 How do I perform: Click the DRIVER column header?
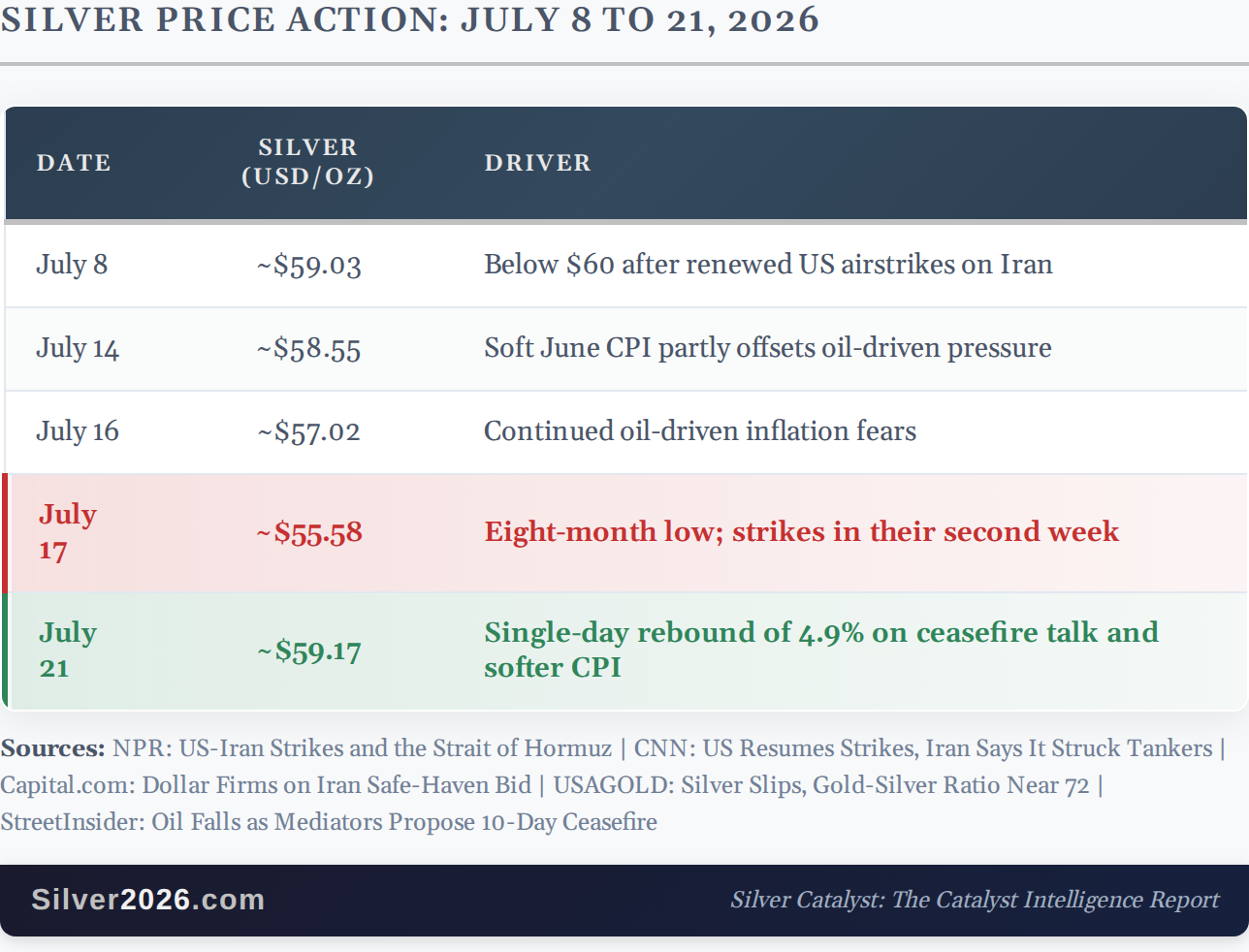point(538,163)
